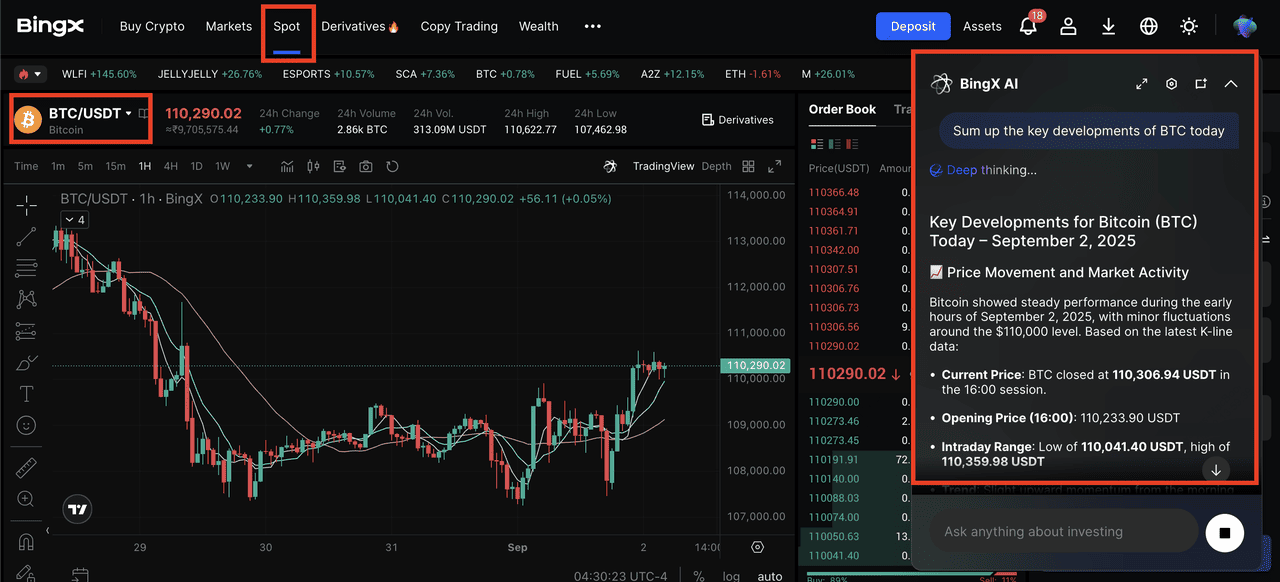Switch chart to Depth view
This screenshot has width=1280, height=582.
click(x=716, y=166)
